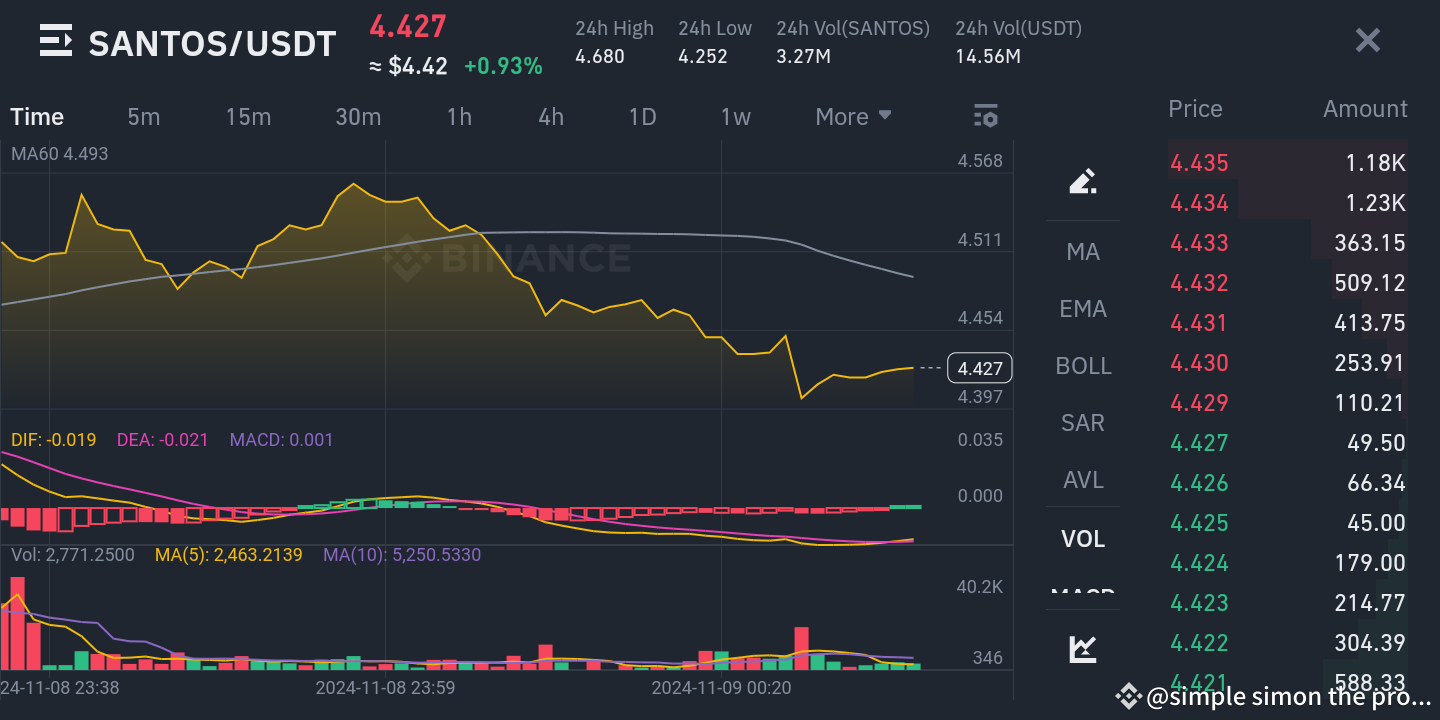
Task: Click the DIF: -0.019 label
Action: click(x=53, y=439)
